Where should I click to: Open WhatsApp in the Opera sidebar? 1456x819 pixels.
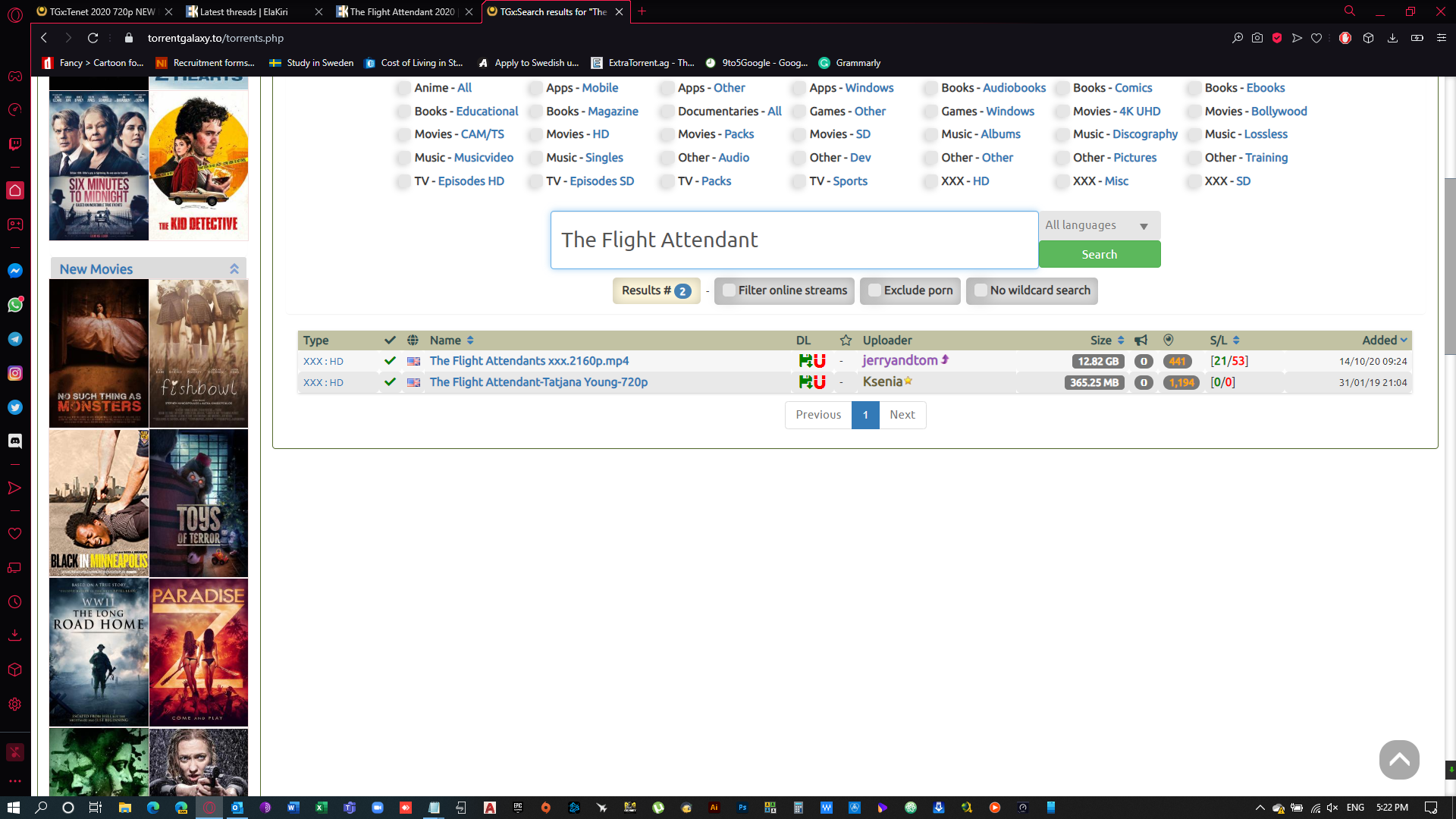pyautogui.click(x=15, y=305)
